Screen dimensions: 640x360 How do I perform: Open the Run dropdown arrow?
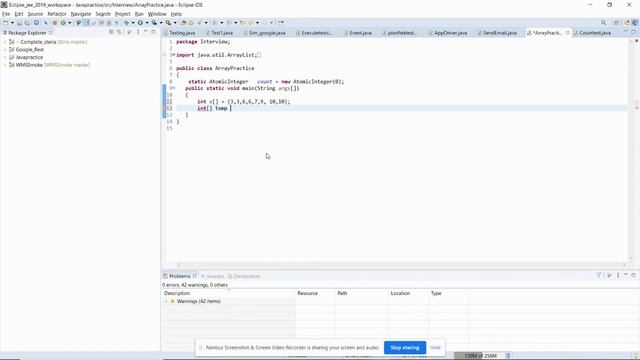click(147, 23)
